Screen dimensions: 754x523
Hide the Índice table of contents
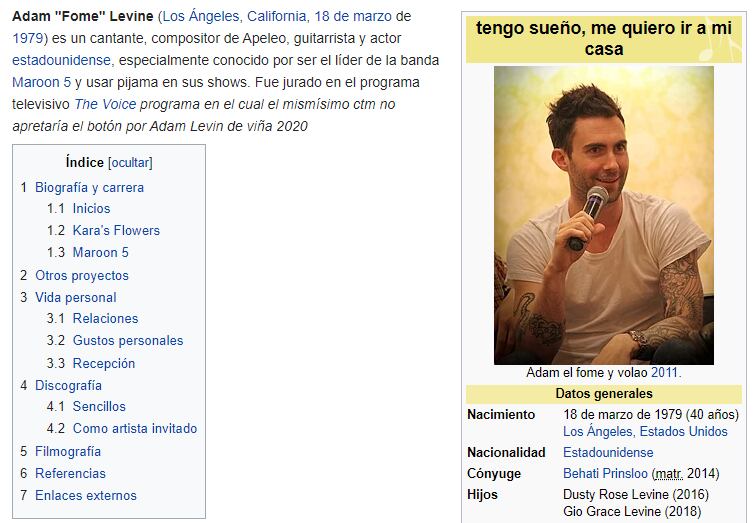130,163
